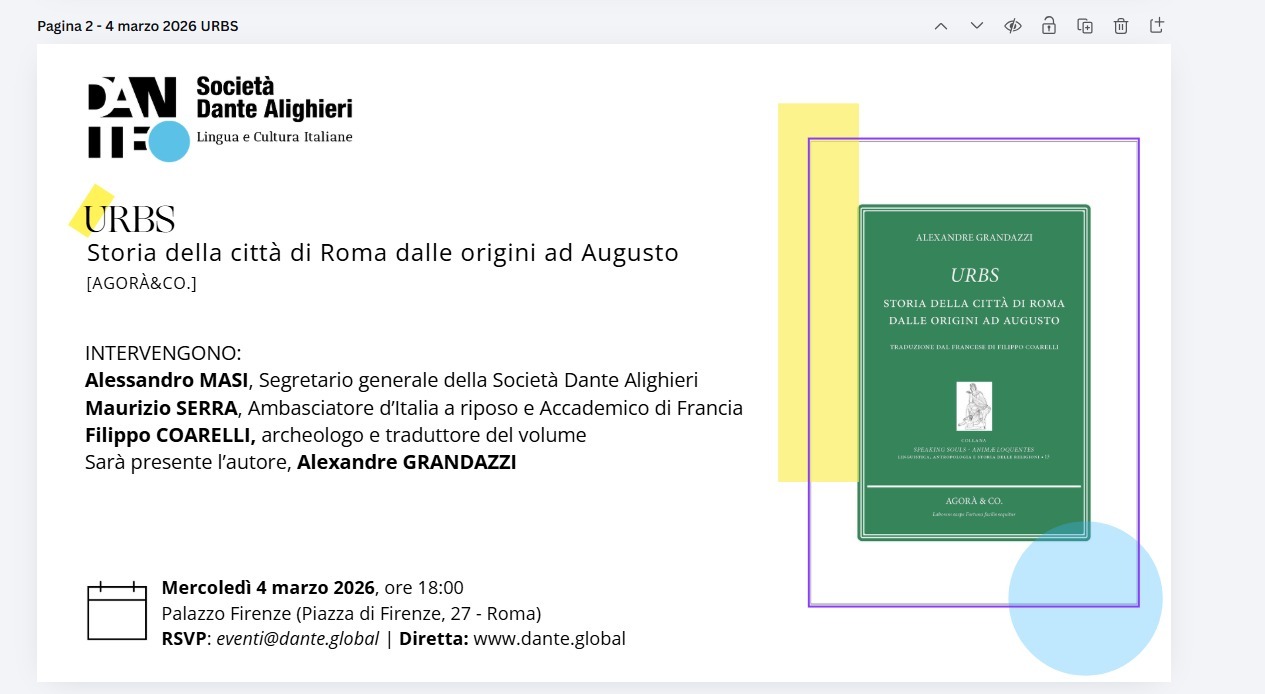Click the URBS heading text
1265x694 pixels.
point(130,219)
